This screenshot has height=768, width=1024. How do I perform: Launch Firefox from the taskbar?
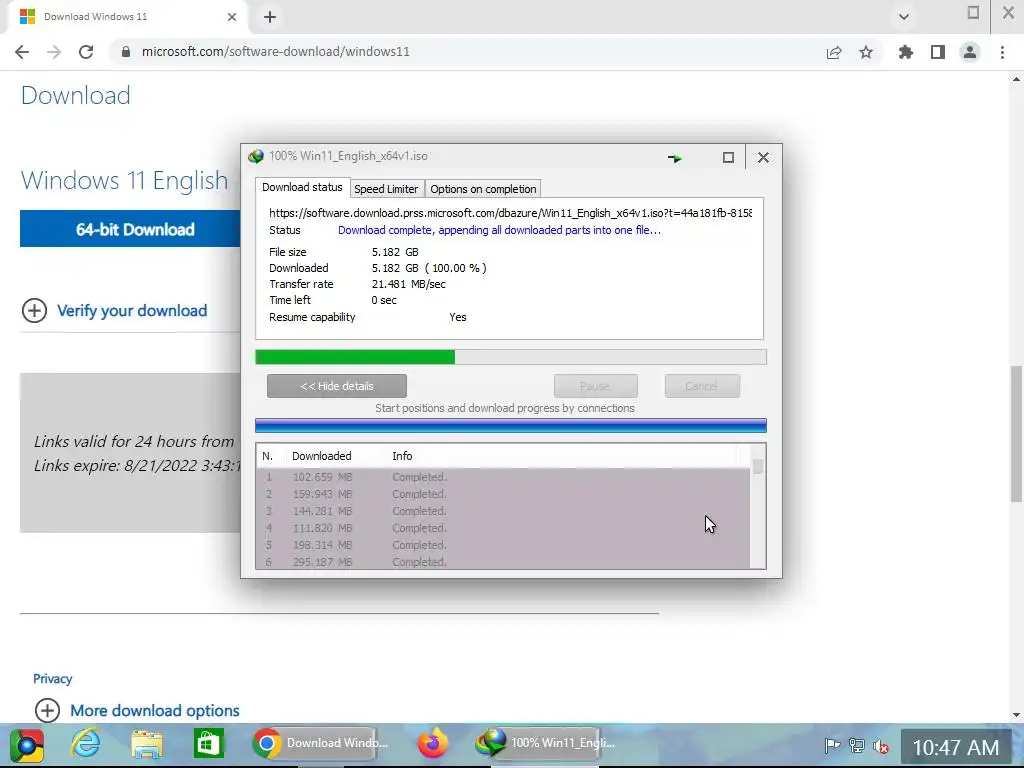(433, 744)
